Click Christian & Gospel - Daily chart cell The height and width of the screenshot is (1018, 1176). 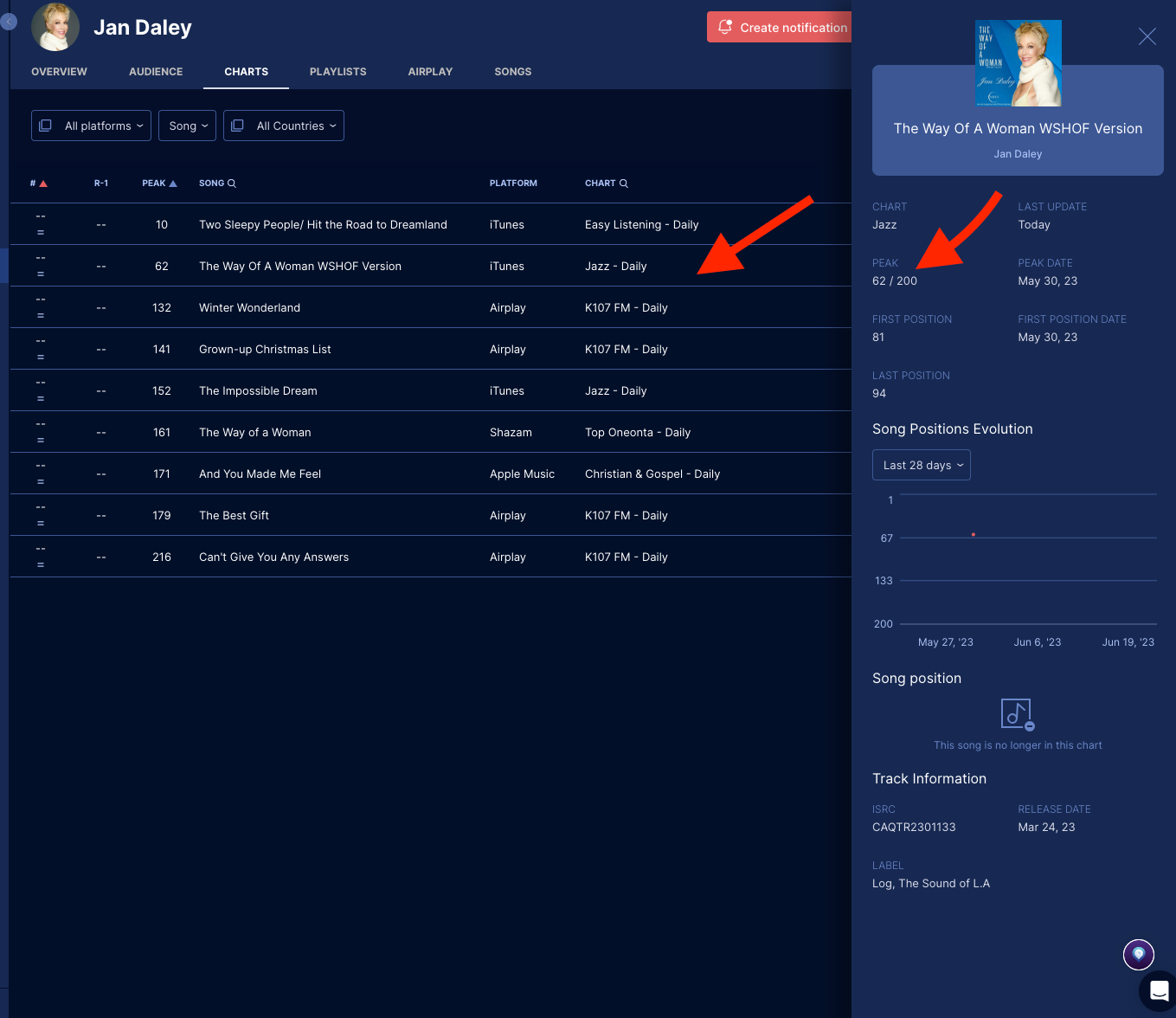click(652, 474)
